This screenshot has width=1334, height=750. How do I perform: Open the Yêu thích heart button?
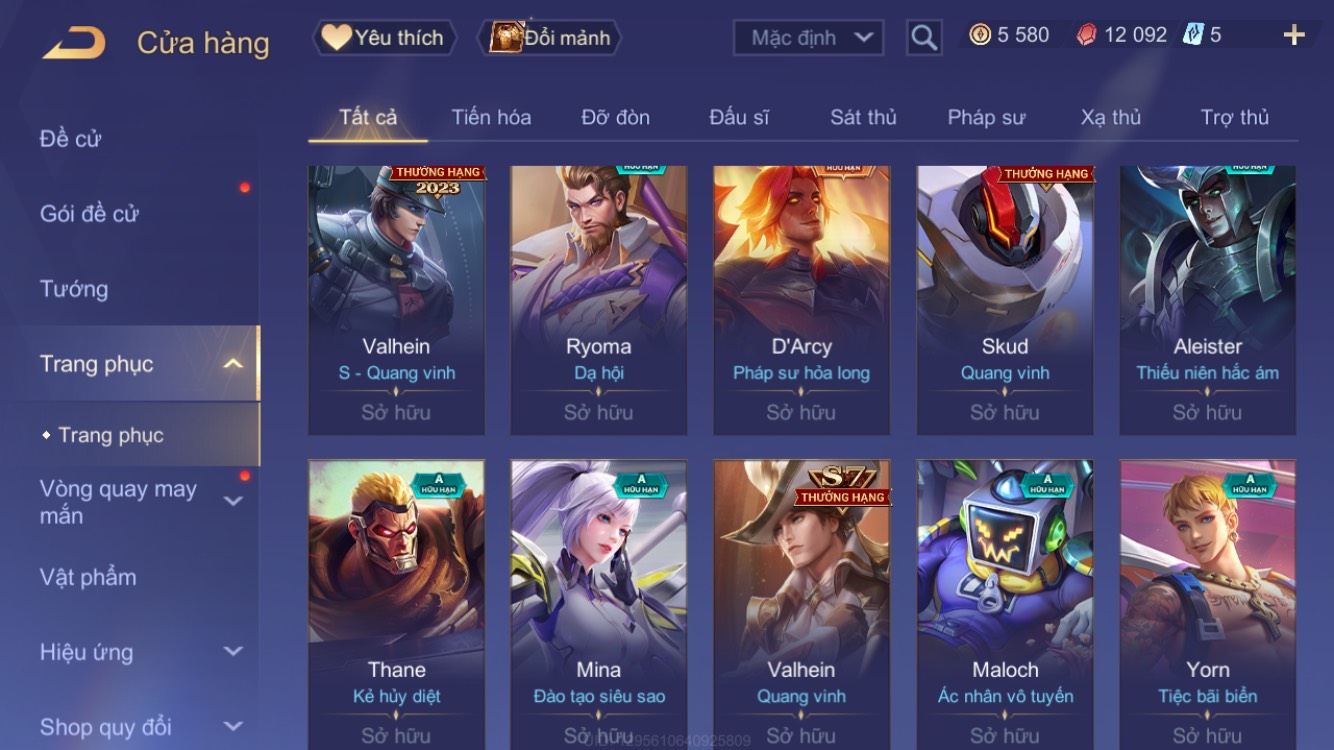tap(385, 38)
